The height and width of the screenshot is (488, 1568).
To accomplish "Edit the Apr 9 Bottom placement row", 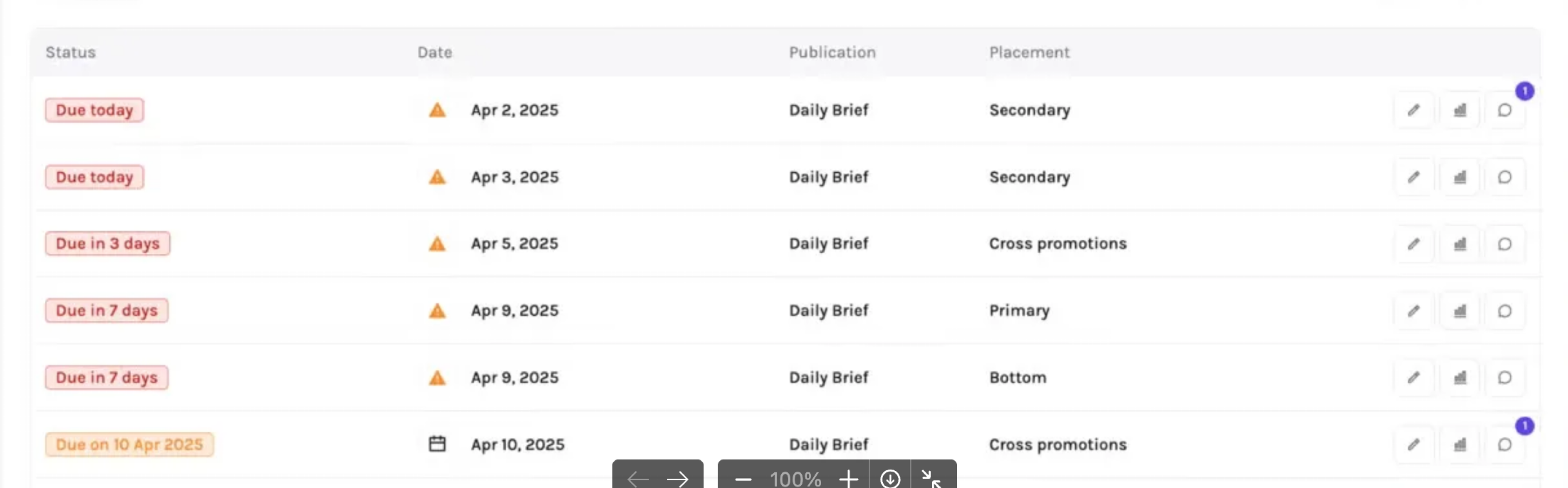I will click(1414, 378).
